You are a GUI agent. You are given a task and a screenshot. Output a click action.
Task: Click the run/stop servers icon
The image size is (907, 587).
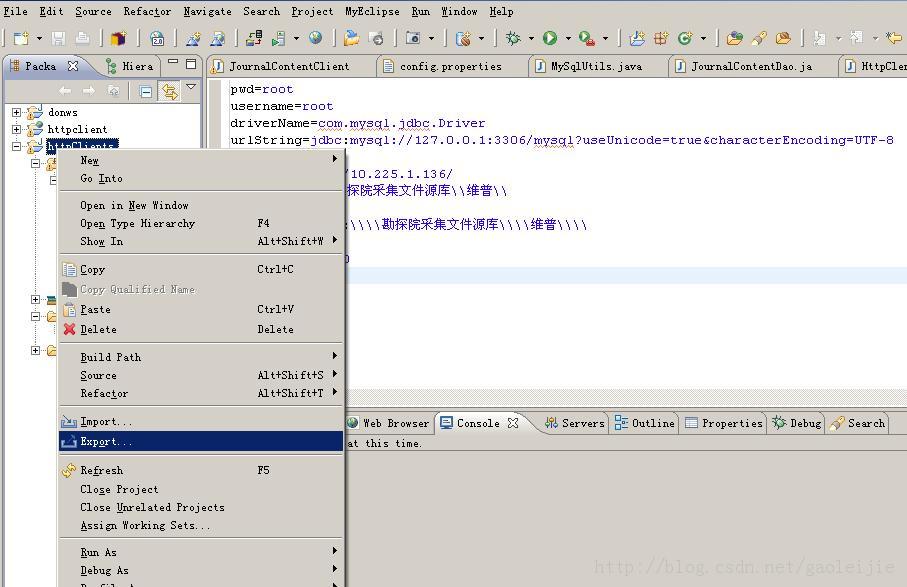tap(279, 38)
